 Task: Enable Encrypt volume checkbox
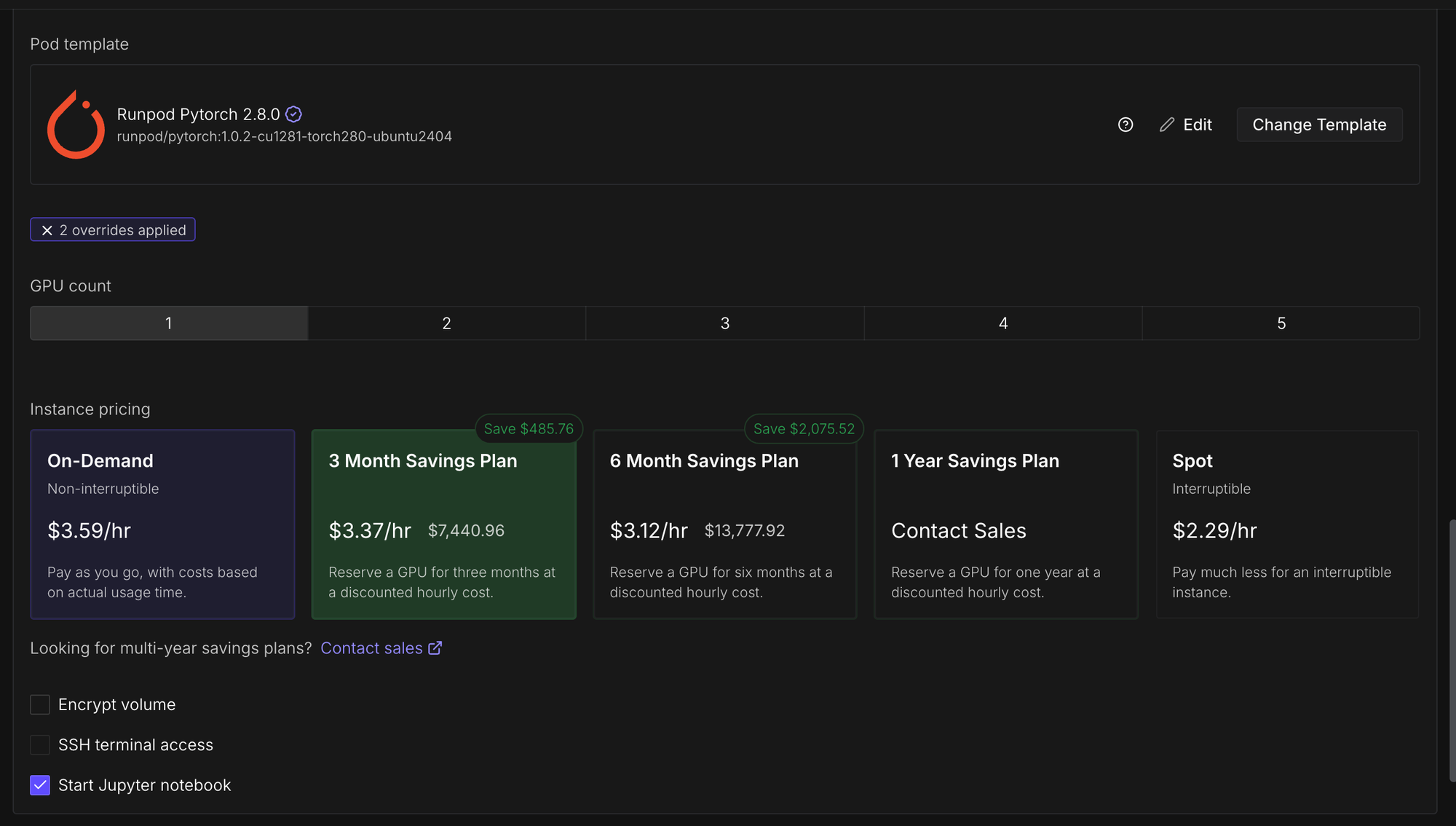pos(40,704)
